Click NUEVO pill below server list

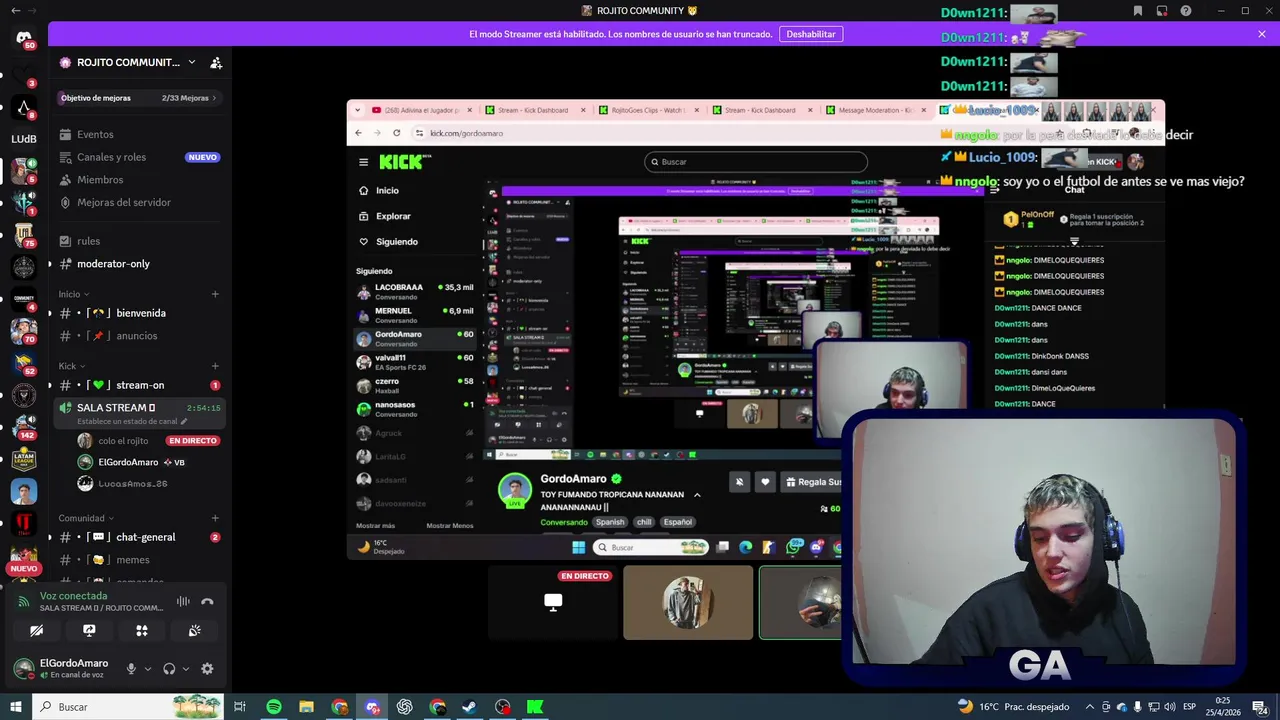coord(24,568)
